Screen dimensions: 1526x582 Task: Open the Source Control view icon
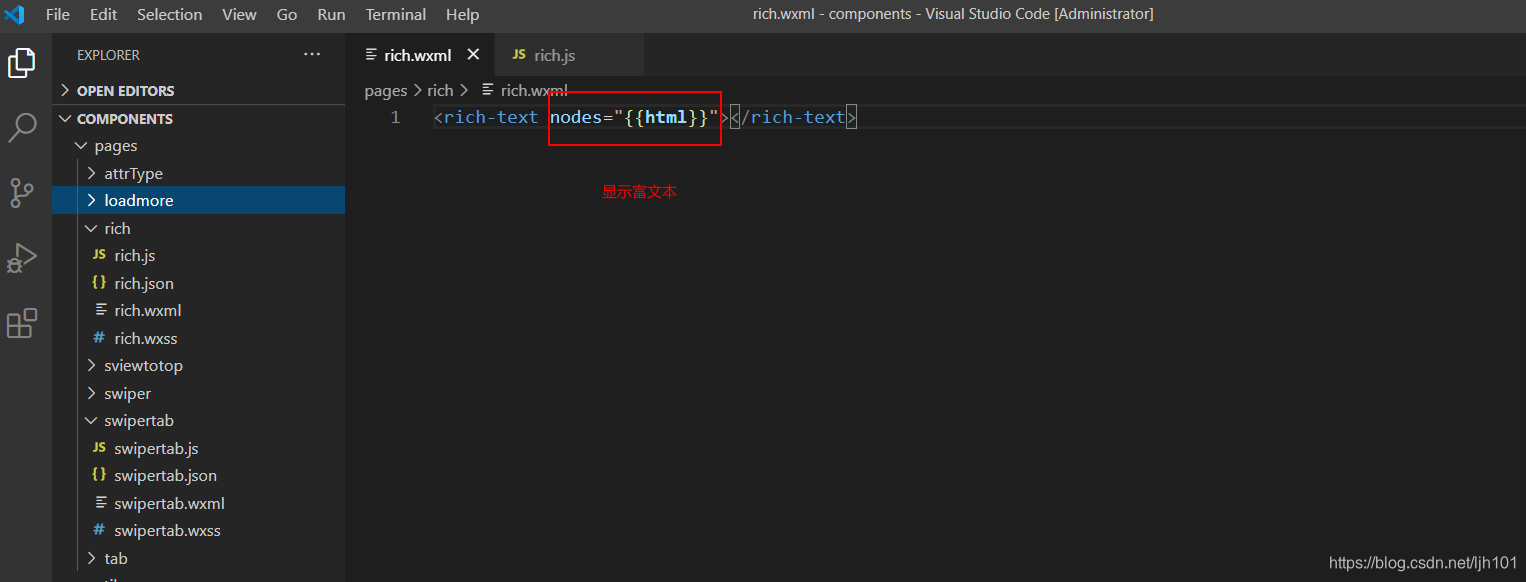click(22, 192)
